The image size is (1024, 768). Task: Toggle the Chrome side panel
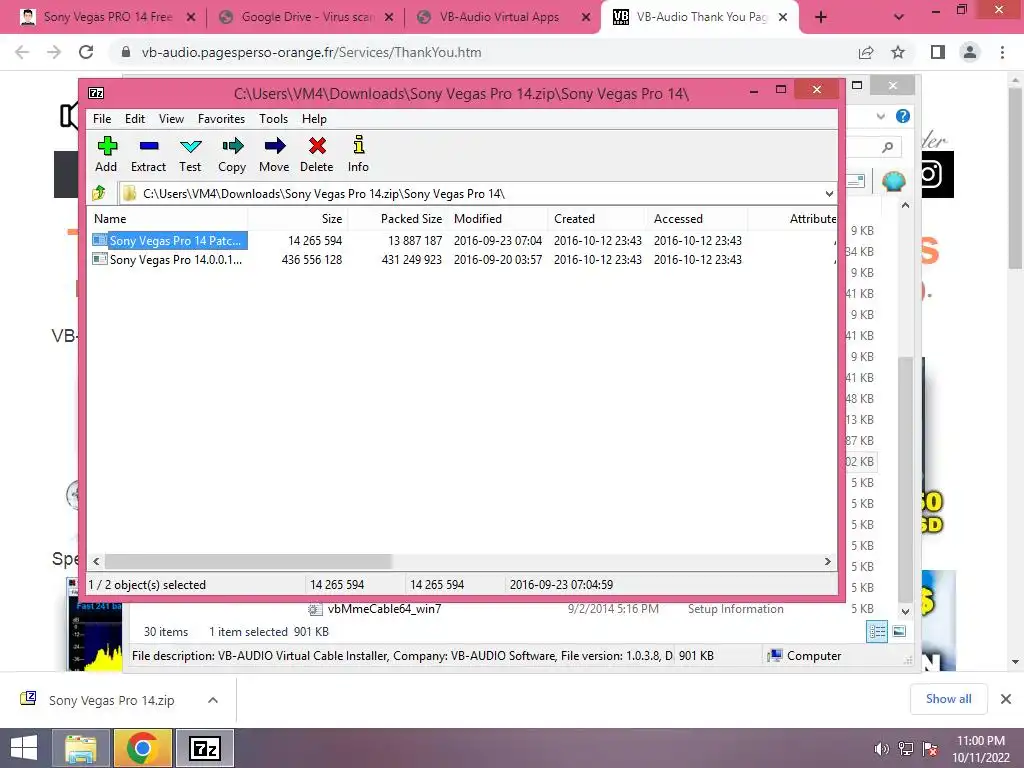(x=938, y=52)
